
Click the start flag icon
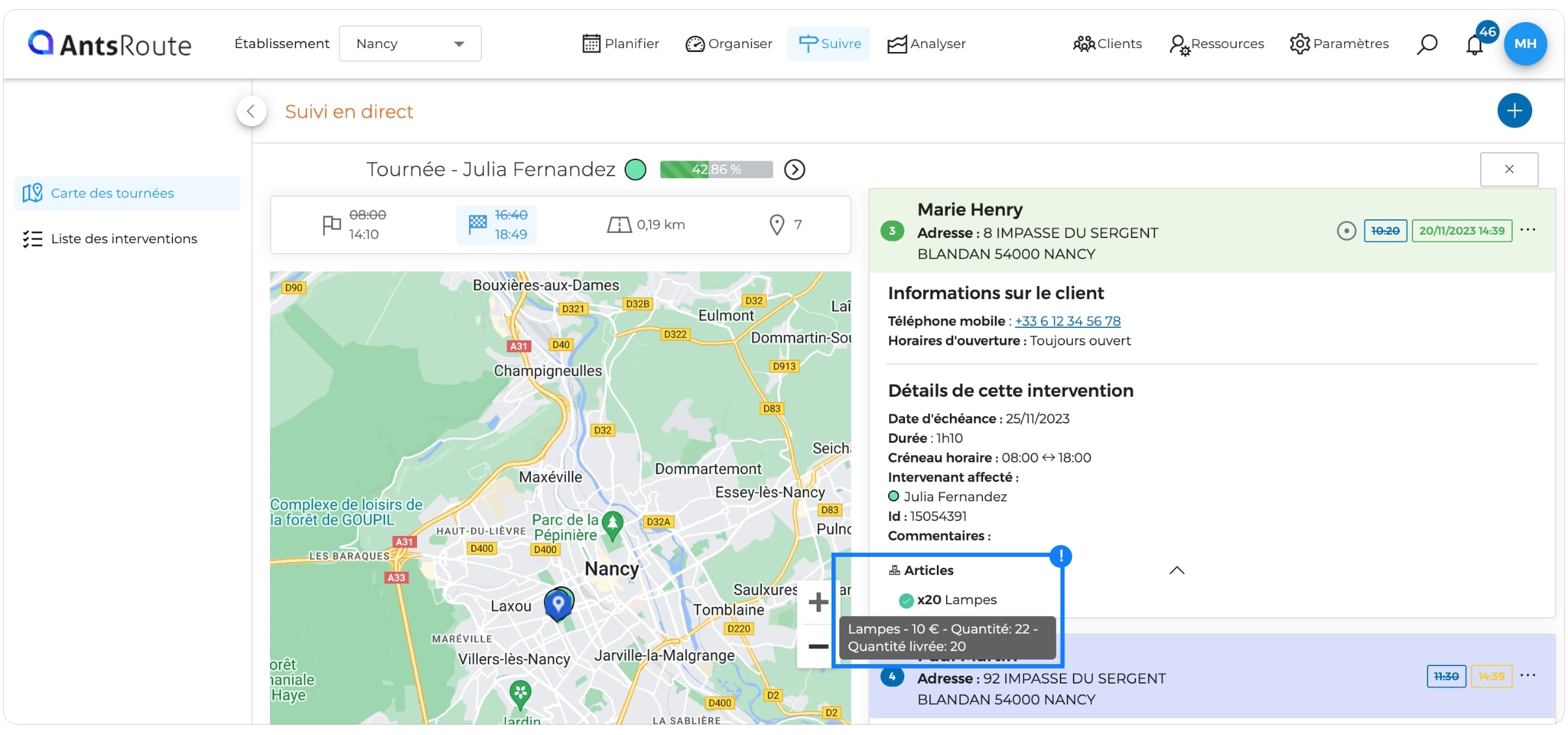332,225
